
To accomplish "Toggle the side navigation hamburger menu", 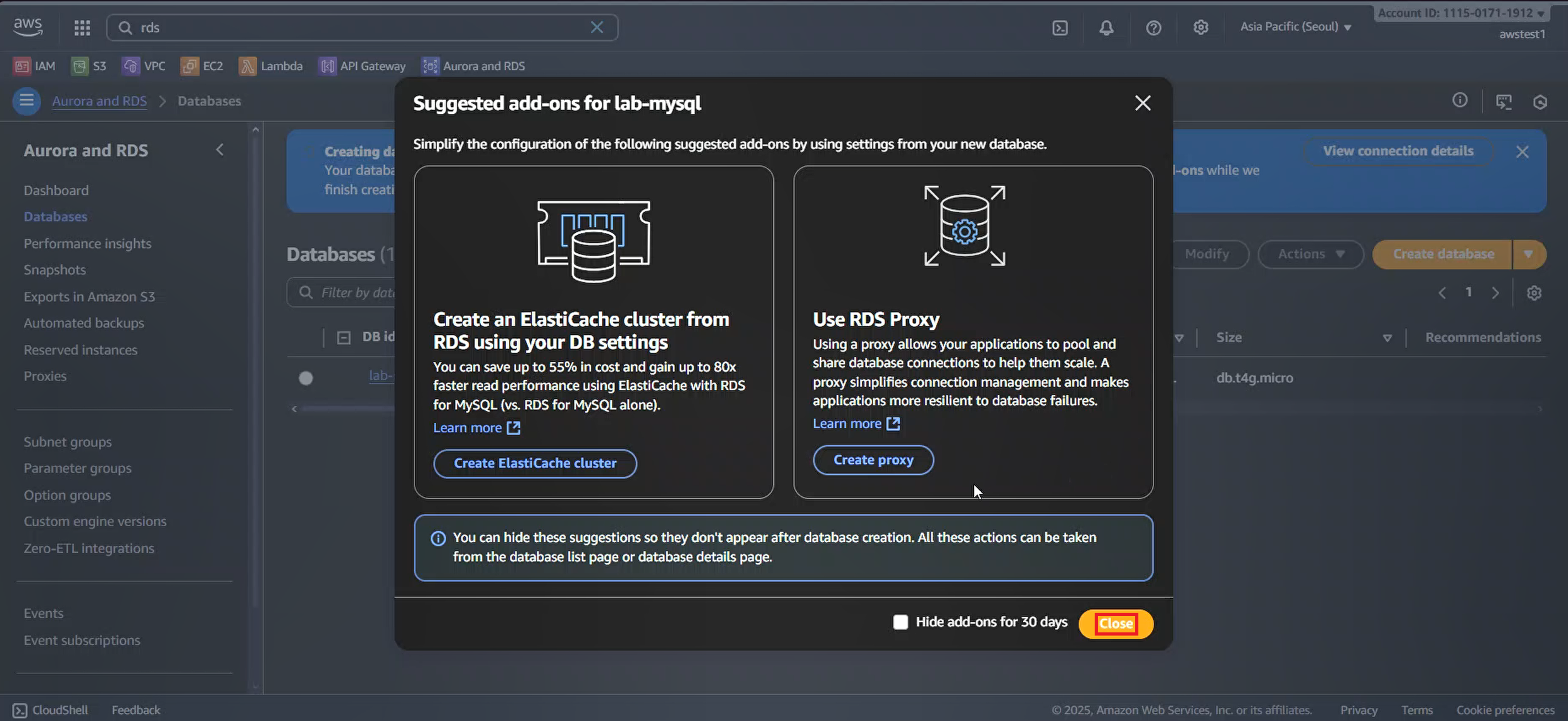I will click(27, 101).
